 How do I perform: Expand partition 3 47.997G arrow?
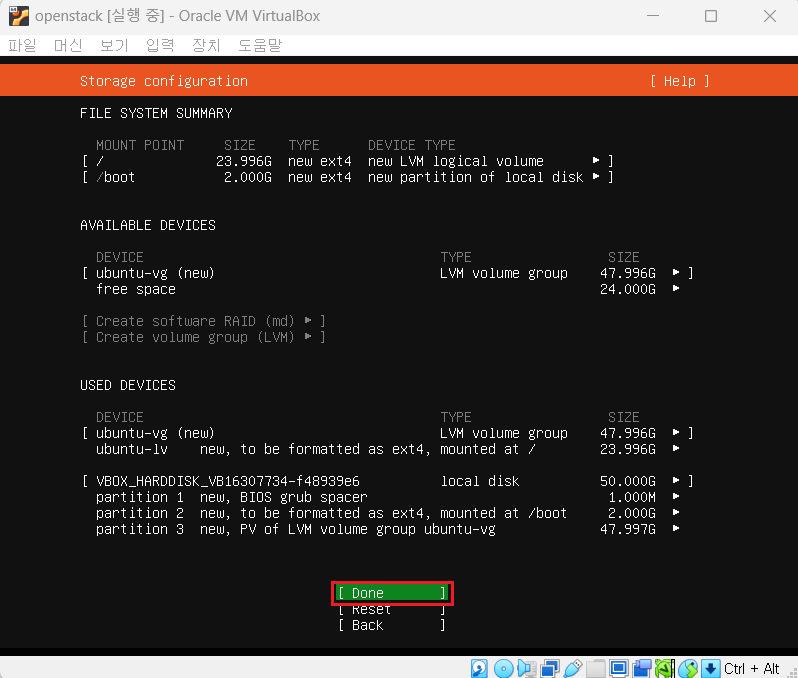pos(676,528)
